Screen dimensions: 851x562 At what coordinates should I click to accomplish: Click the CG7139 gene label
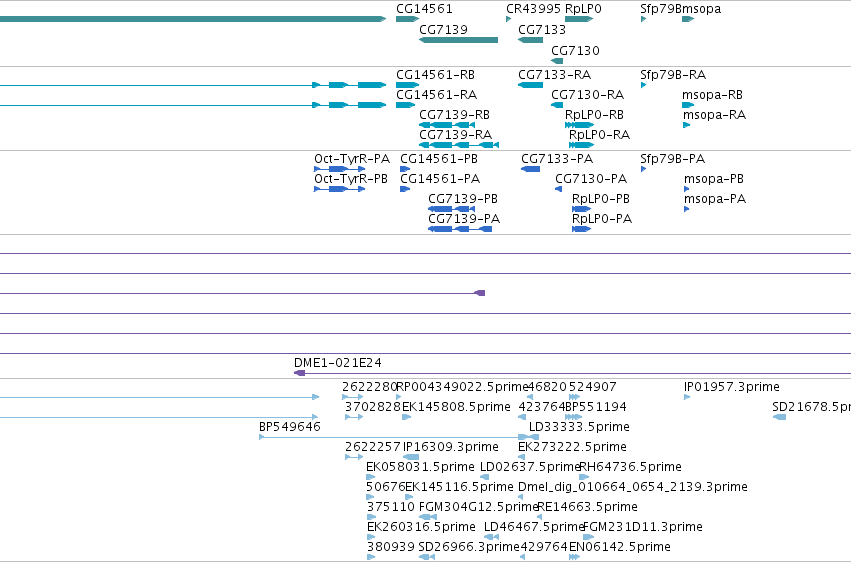click(443, 30)
